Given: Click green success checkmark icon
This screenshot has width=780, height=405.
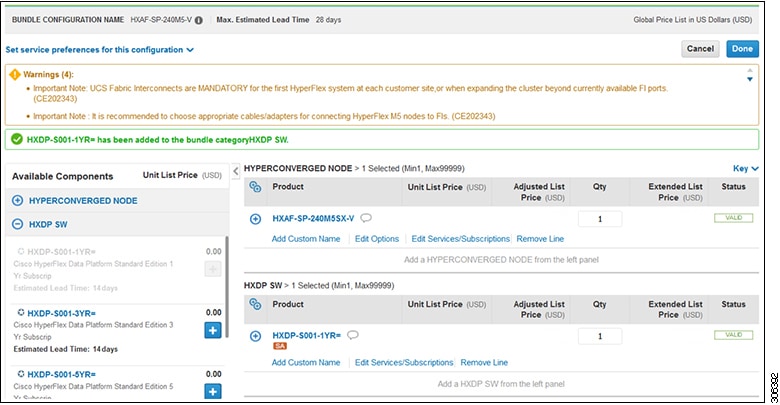Looking at the screenshot, I should click(17, 139).
